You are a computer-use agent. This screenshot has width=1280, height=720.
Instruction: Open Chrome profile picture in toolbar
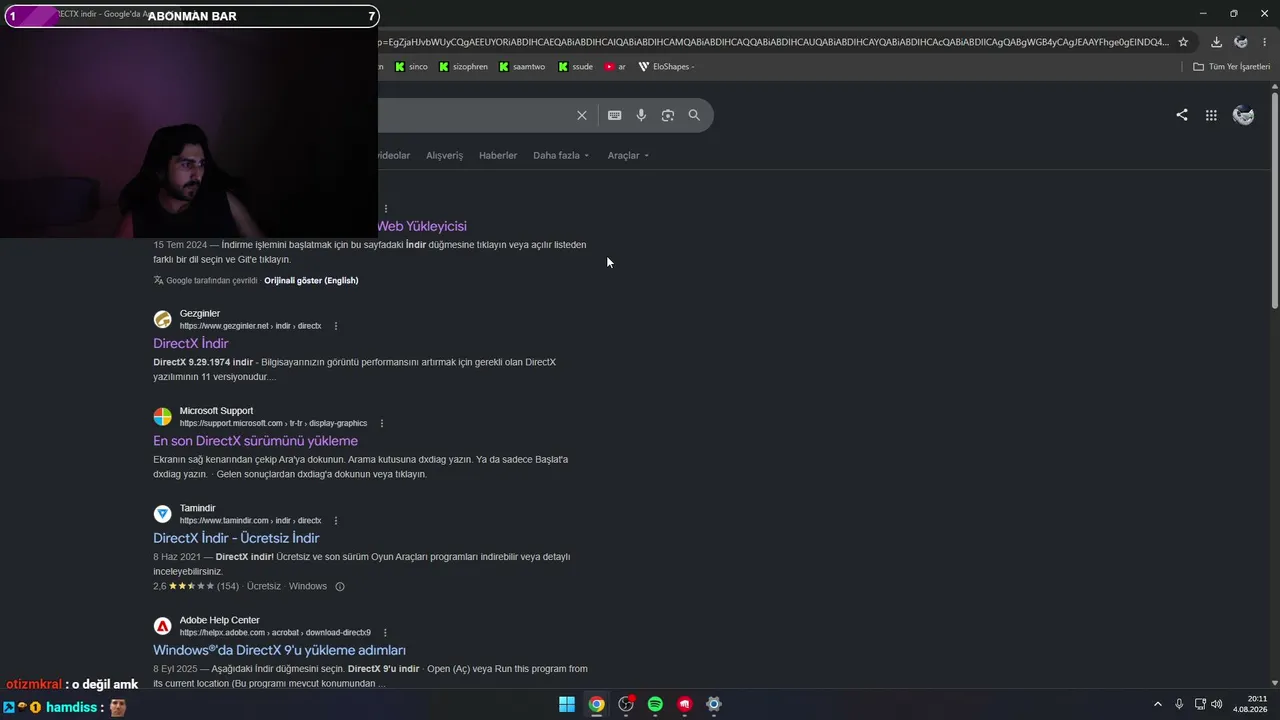pos(1241,42)
